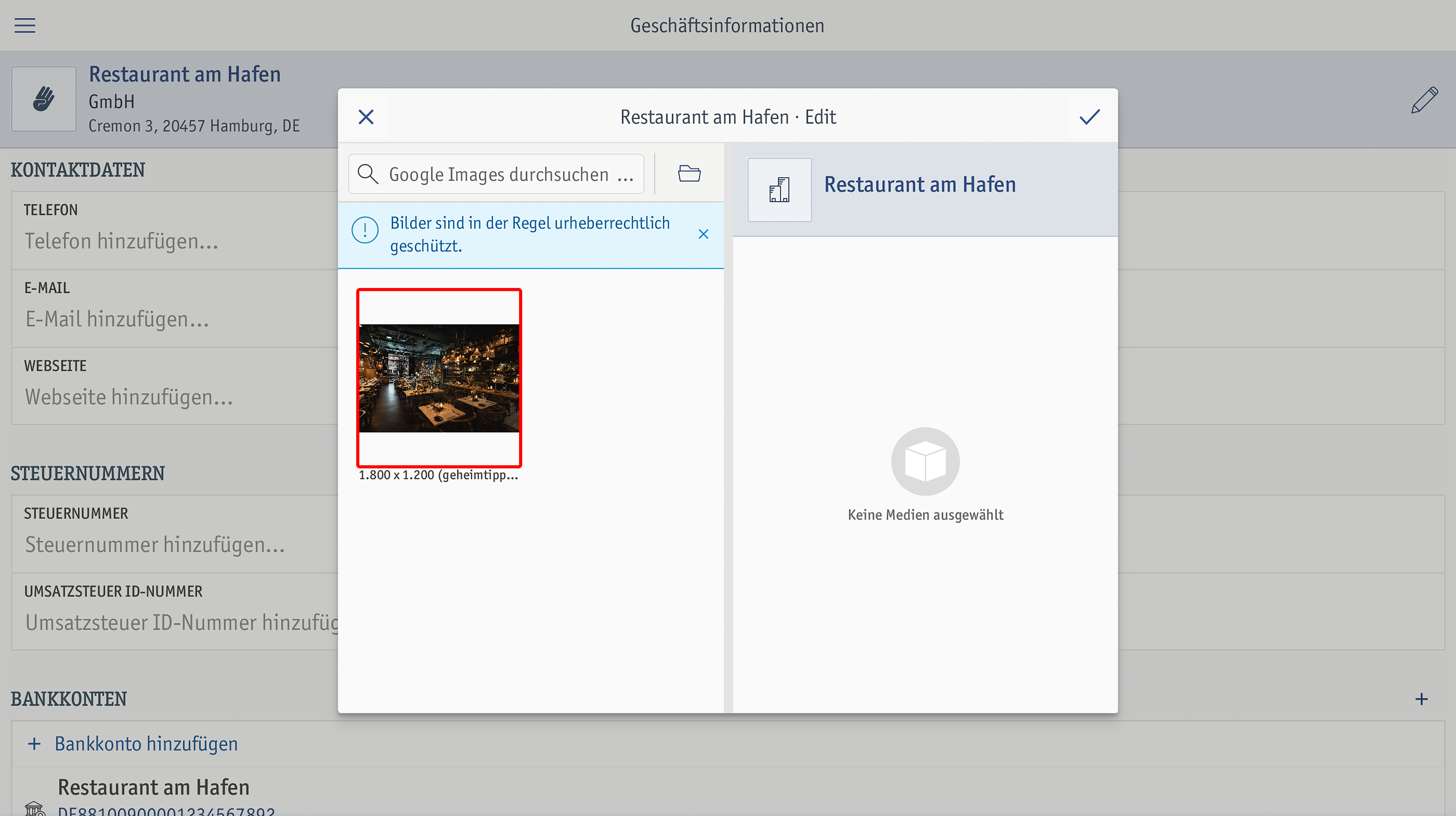This screenshot has height=816, width=1456.
Task: Click the Geschäftsinformationen page title
Action: click(727, 25)
